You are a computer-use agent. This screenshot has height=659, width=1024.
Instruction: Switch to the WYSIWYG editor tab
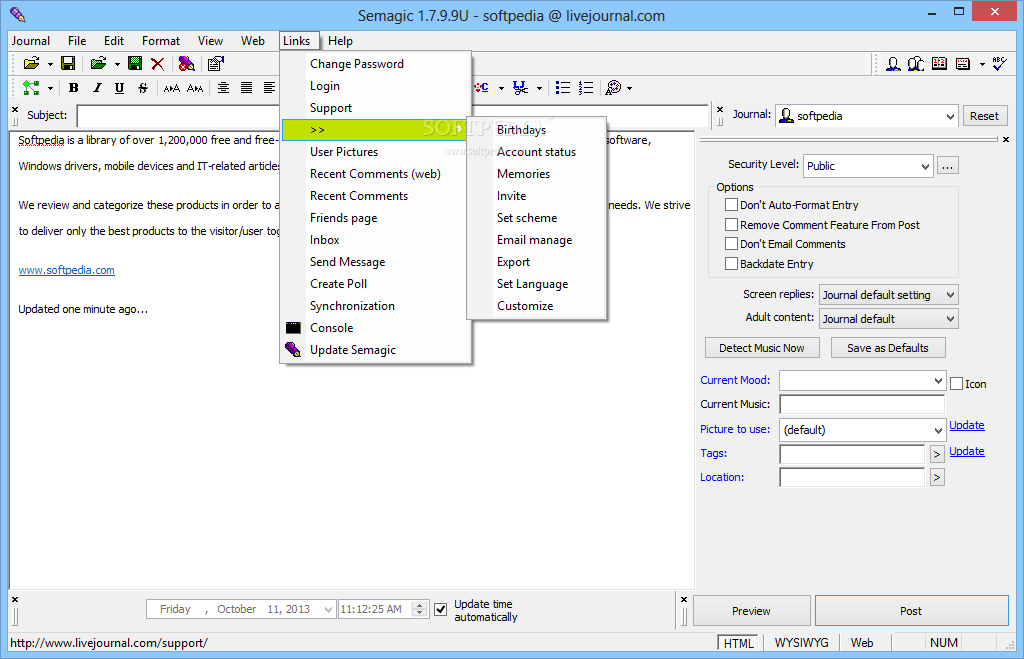[801, 643]
